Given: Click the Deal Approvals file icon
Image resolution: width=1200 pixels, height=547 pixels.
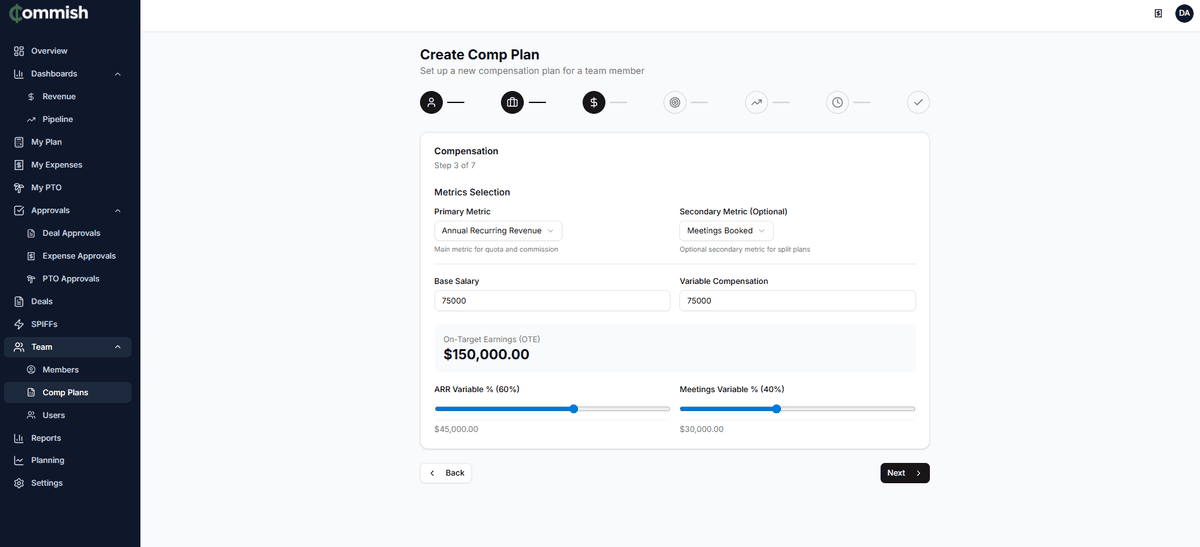Looking at the screenshot, I should [x=31, y=233].
